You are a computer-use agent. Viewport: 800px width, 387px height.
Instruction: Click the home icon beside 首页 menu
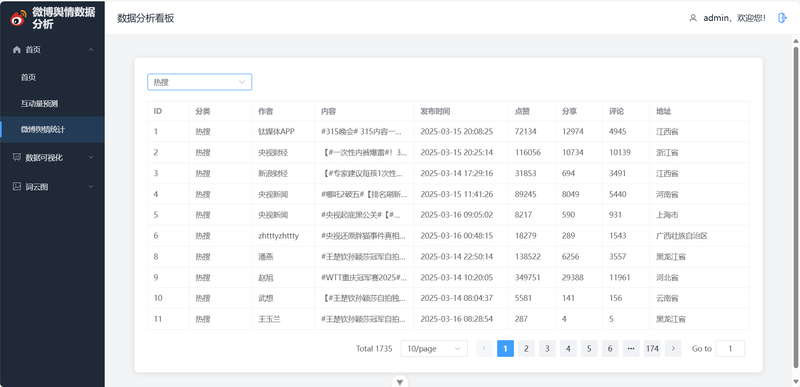17,49
